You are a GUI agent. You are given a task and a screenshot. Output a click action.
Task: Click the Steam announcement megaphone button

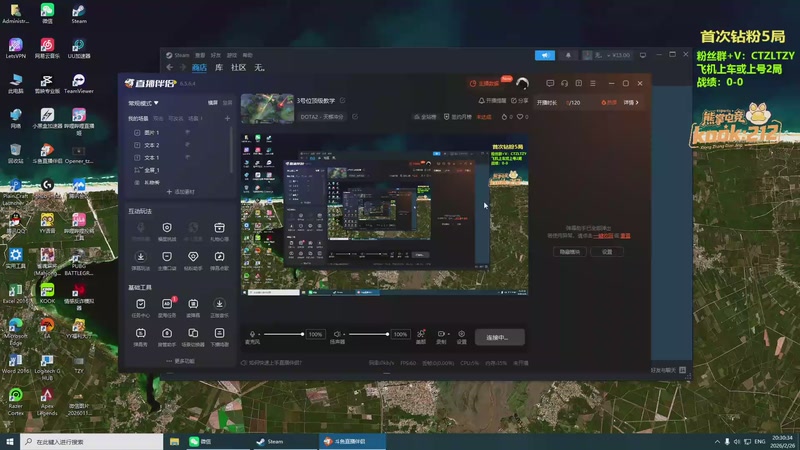click(545, 55)
